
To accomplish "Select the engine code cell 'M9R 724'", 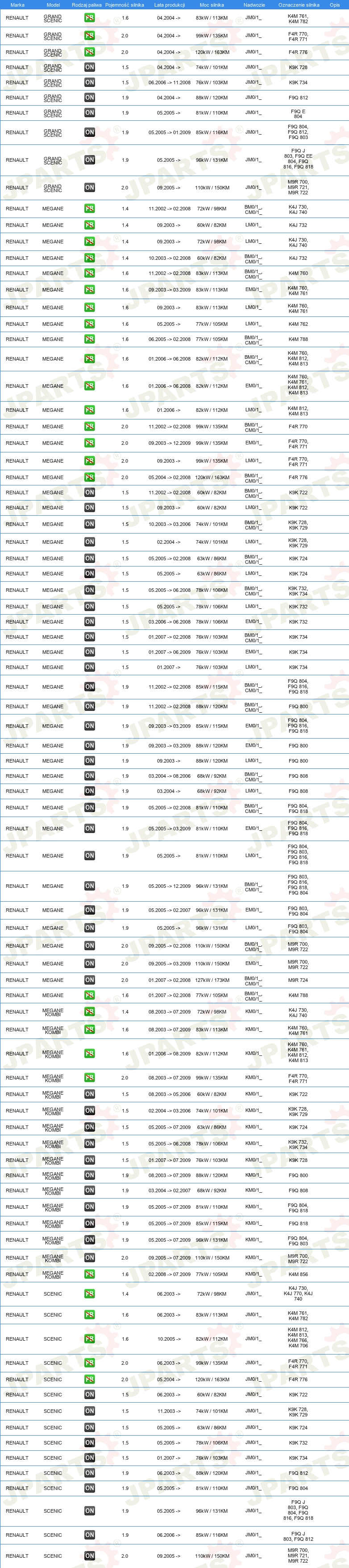I will [x=298, y=981].
